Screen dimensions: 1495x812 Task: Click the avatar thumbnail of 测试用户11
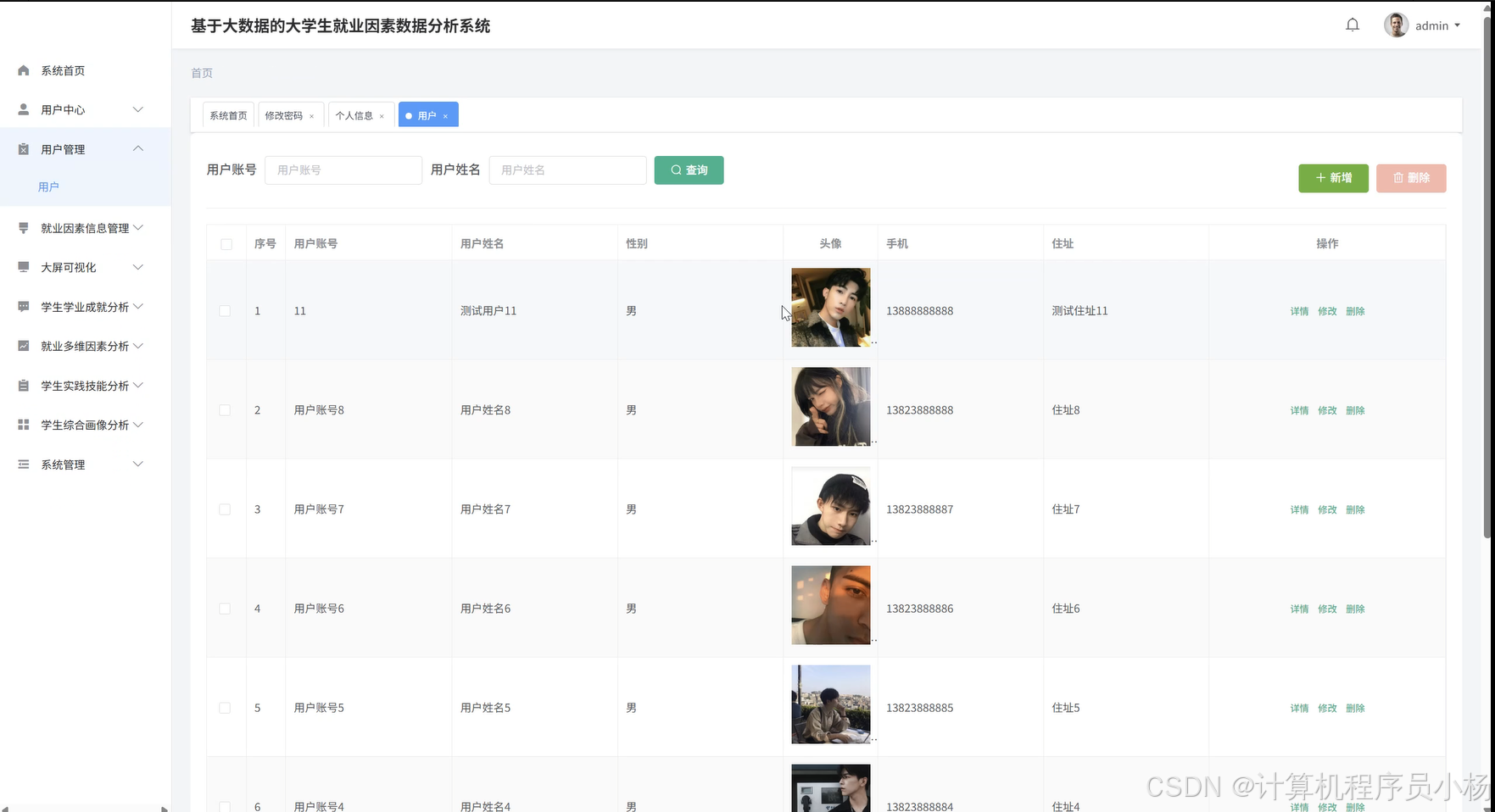click(x=831, y=307)
